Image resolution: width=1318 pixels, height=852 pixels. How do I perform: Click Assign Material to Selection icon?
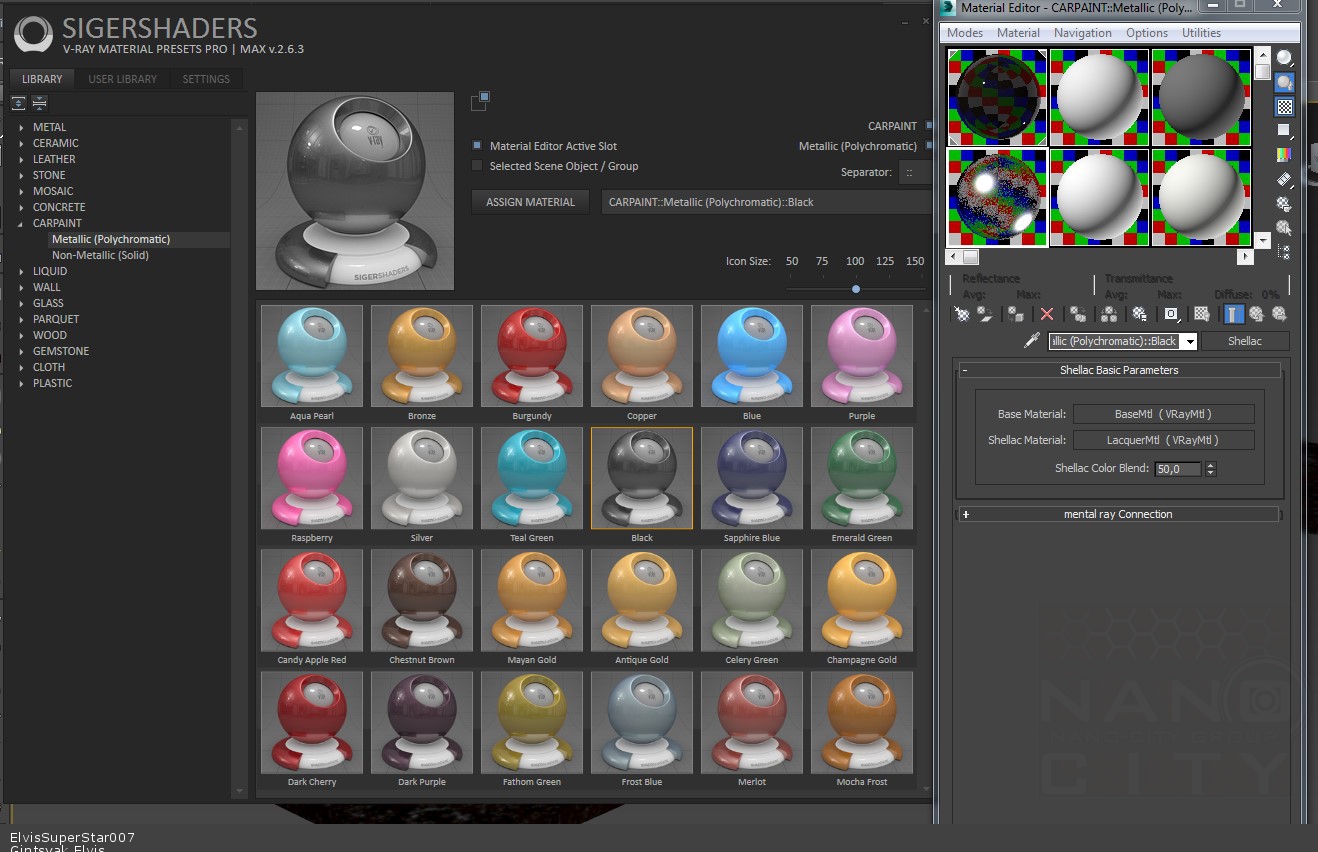1016,314
